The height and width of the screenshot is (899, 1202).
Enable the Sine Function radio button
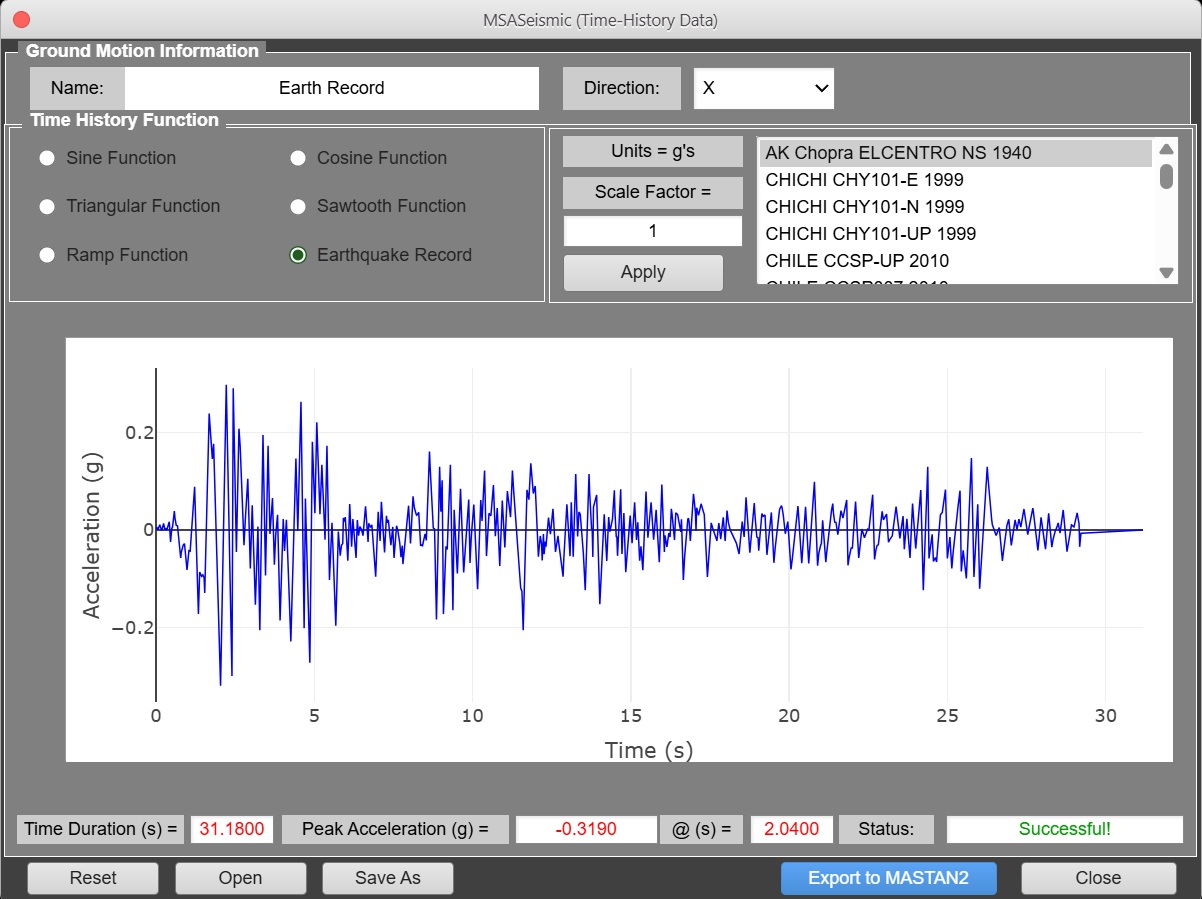coord(47,158)
